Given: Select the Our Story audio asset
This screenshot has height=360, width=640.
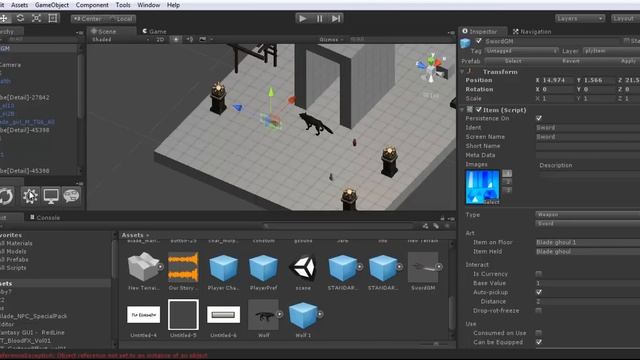Looking at the screenshot, I should 183,267.
